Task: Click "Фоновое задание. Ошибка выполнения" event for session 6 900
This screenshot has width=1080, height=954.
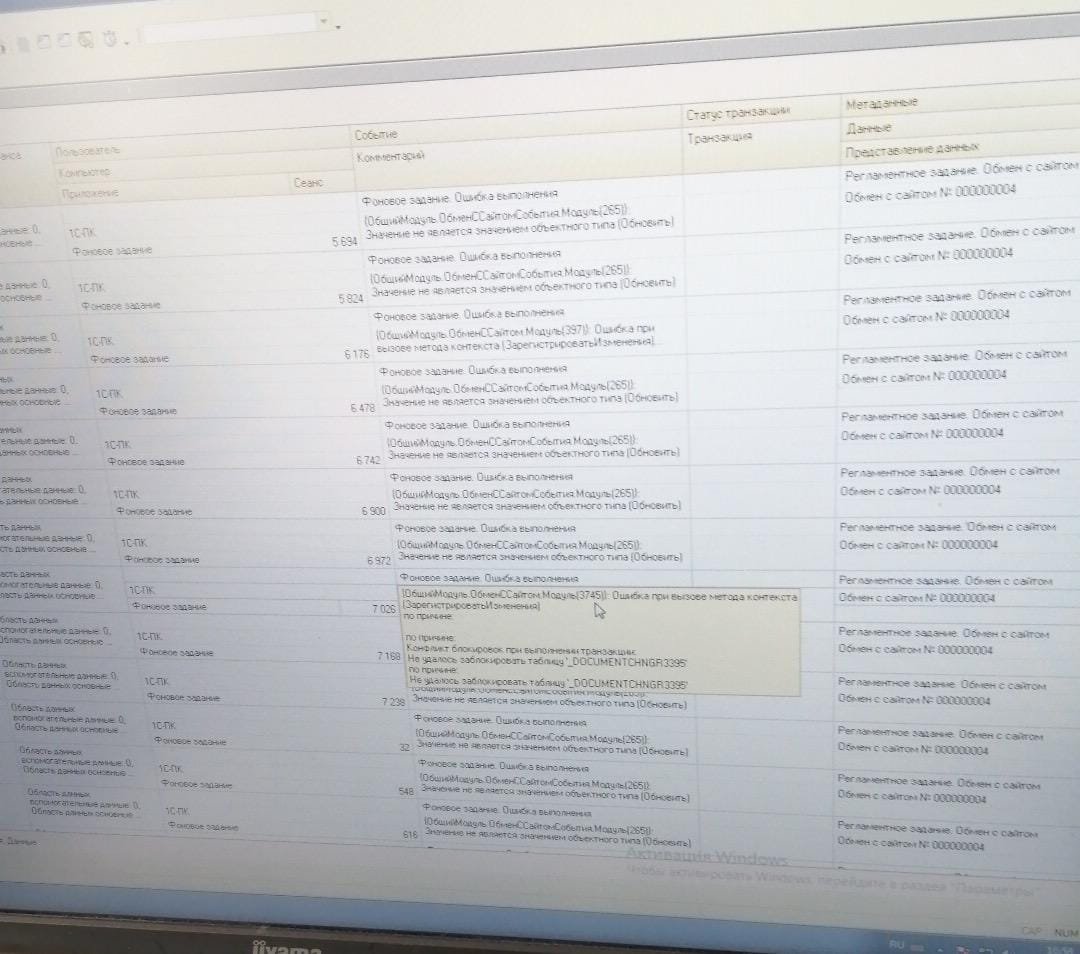Action: coord(481,477)
